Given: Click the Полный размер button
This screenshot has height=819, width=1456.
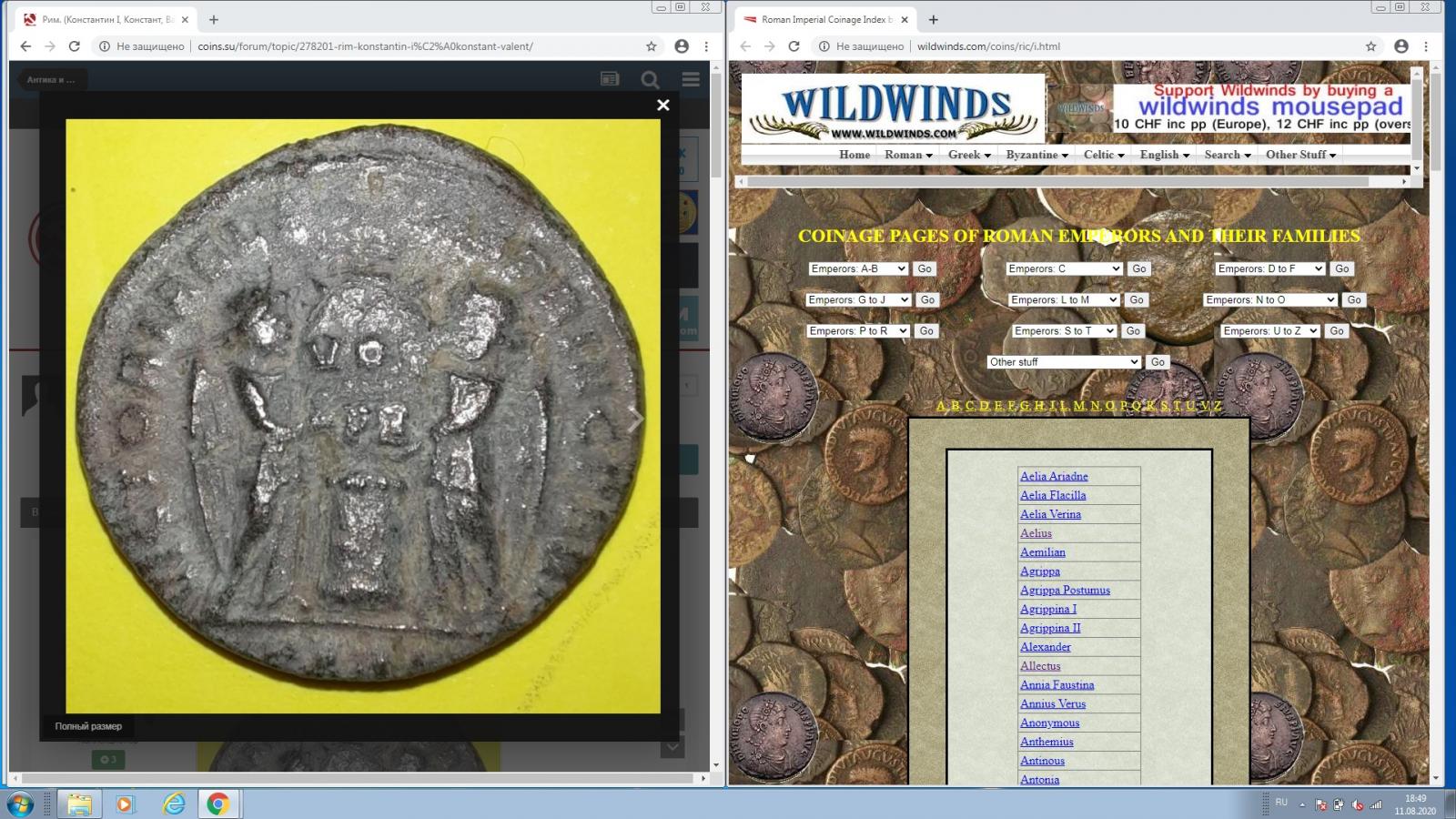Looking at the screenshot, I should (x=88, y=726).
